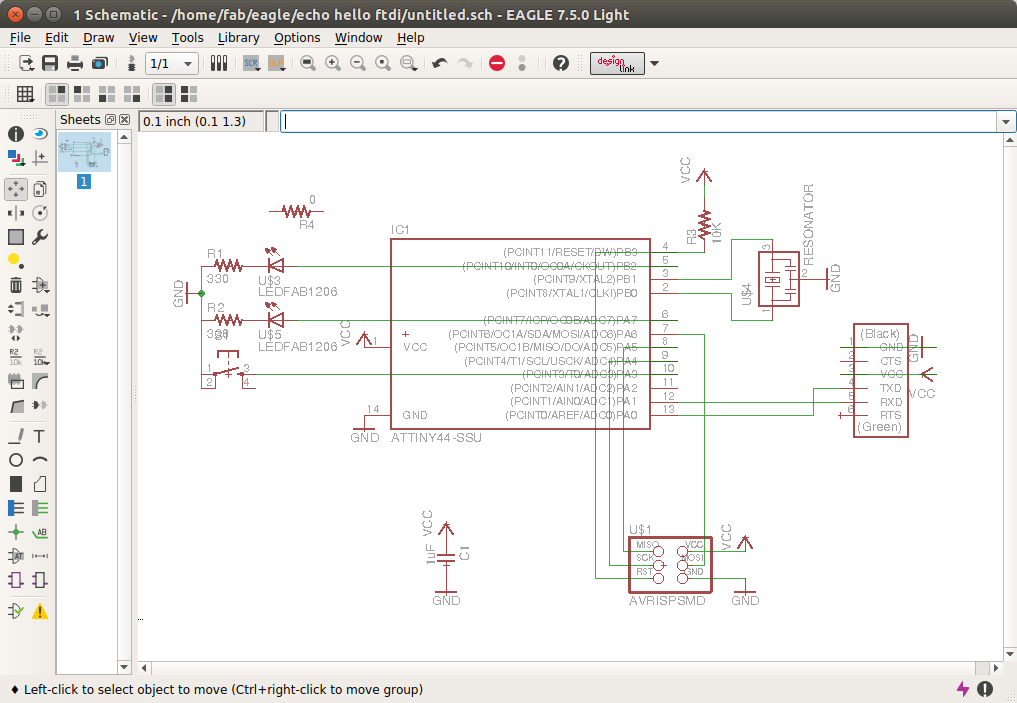The height and width of the screenshot is (703, 1017).
Task: Open the Options menu
Action: [x=297, y=38]
